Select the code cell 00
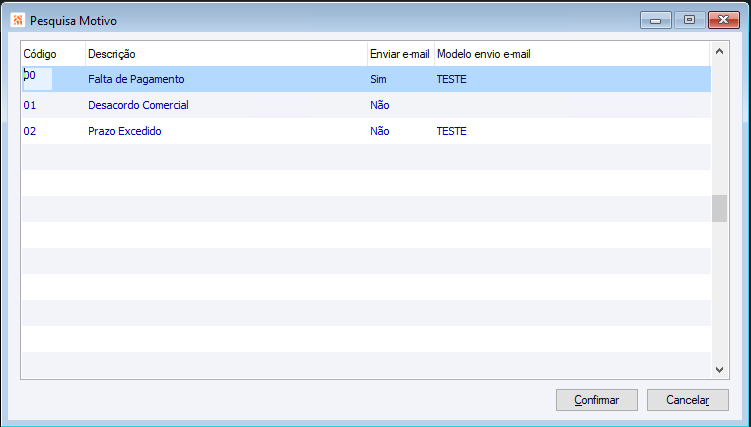The height and width of the screenshot is (427, 751). click(37, 79)
